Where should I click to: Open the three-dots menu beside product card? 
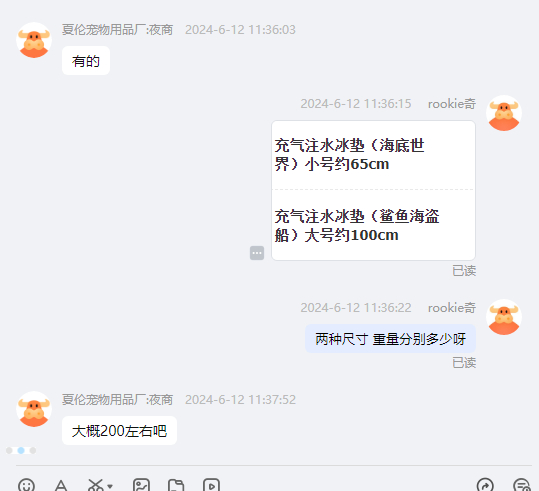(x=257, y=253)
